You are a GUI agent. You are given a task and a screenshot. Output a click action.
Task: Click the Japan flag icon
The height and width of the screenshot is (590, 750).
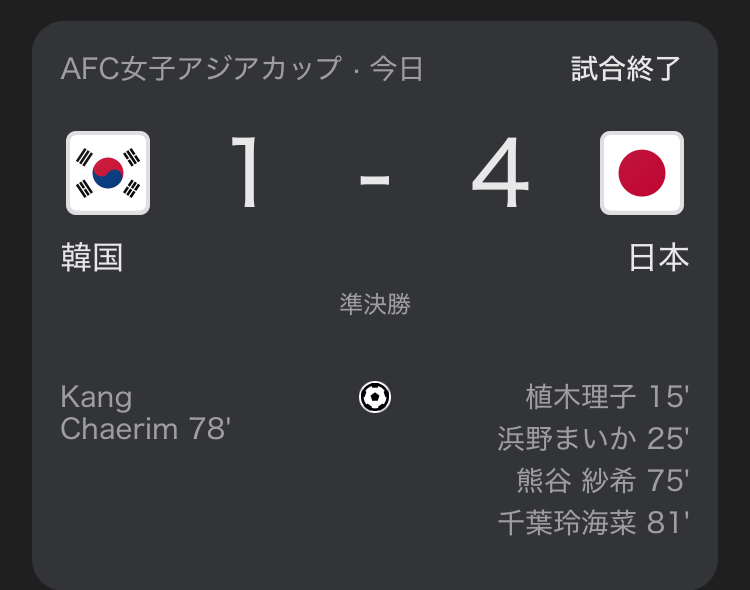coord(641,173)
